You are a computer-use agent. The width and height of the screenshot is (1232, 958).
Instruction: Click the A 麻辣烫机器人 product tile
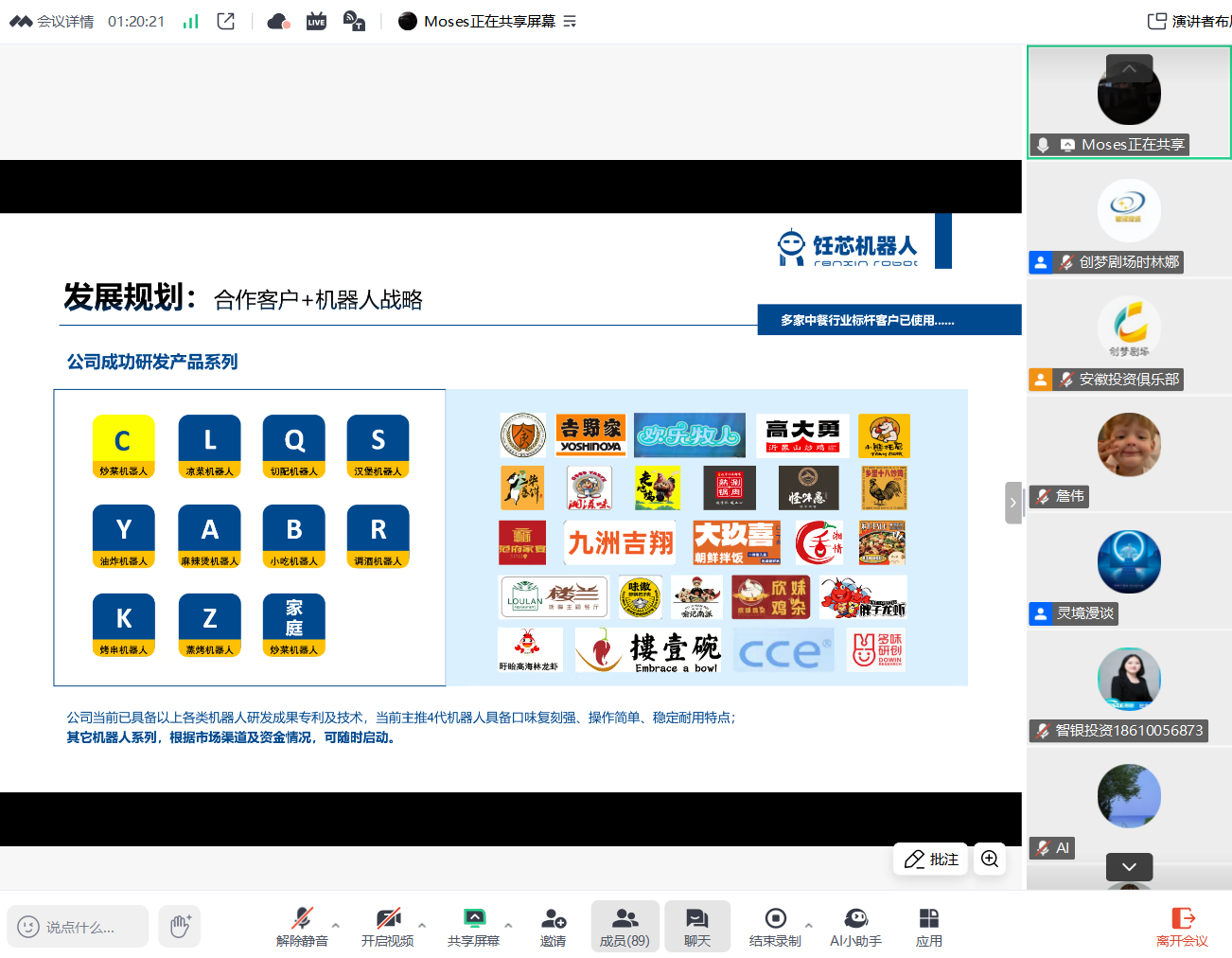point(209,536)
